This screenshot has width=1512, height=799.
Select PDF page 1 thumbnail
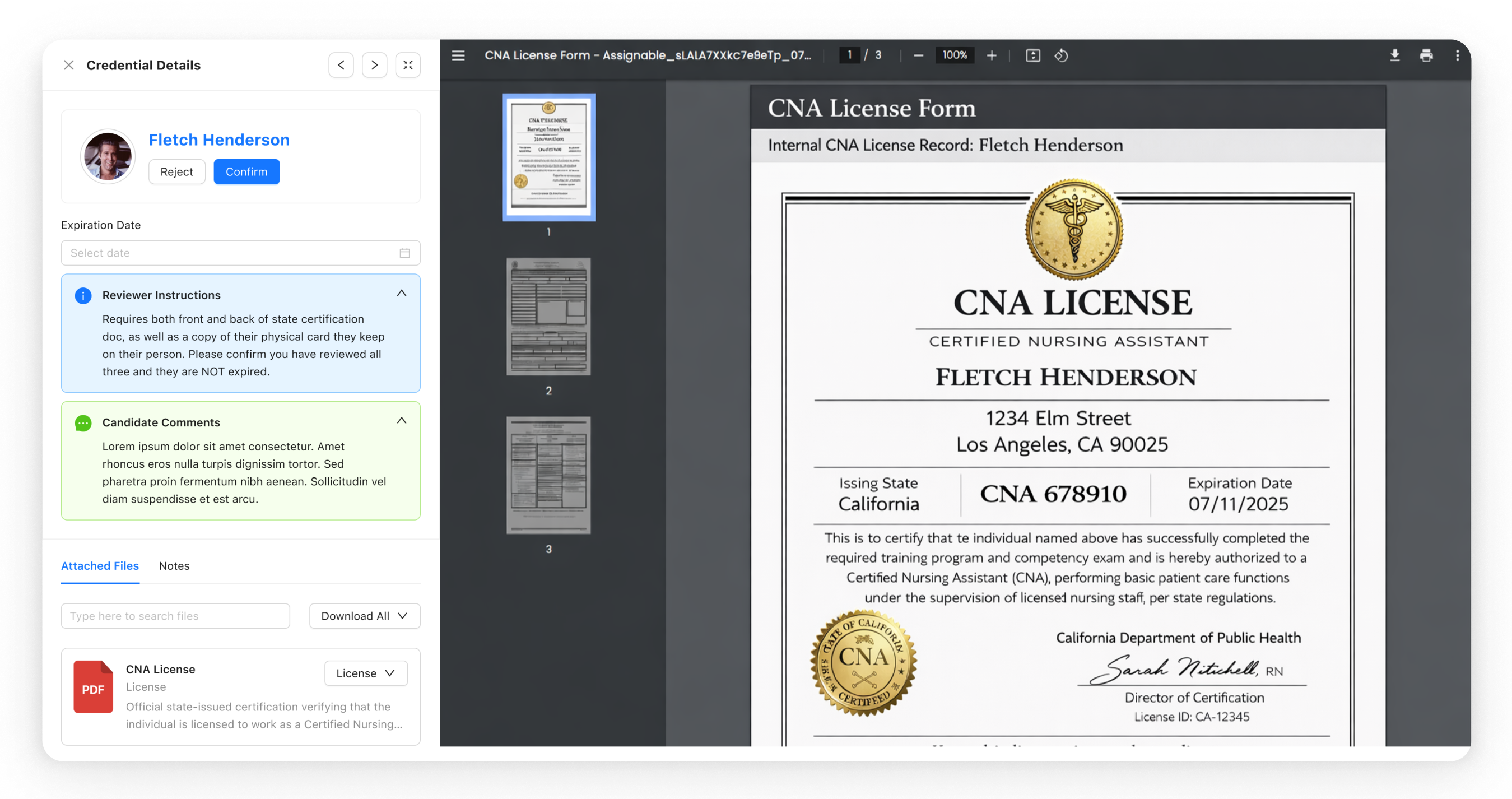point(549,157)
